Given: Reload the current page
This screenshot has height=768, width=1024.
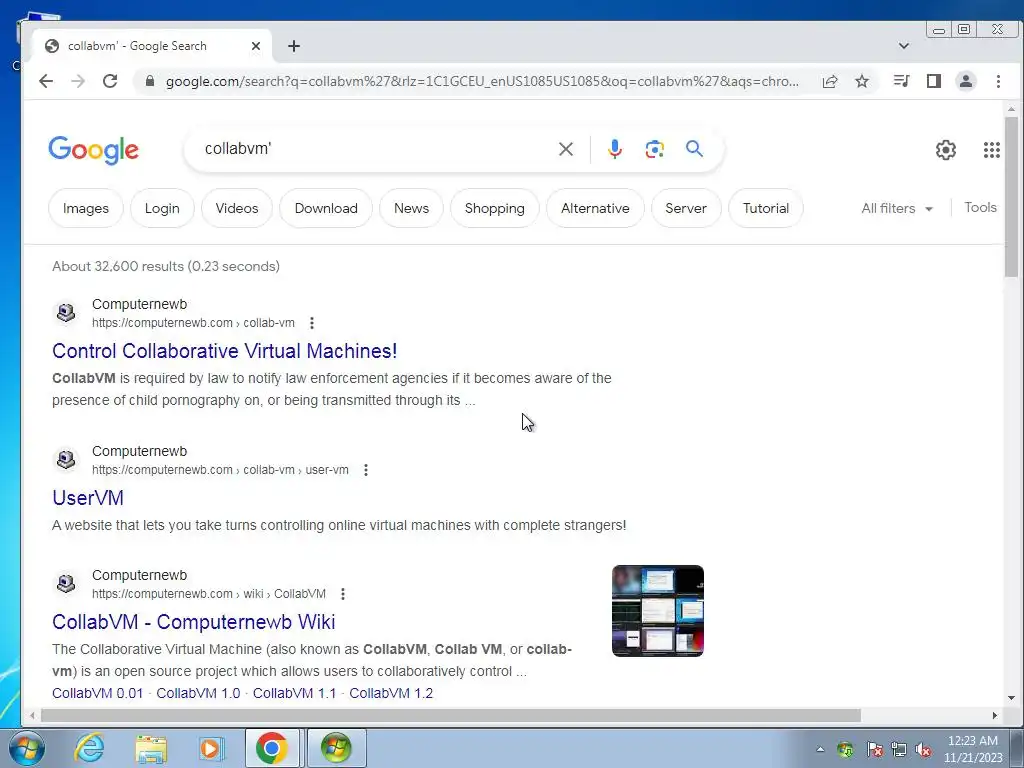Looking at the screenshot, I should 110,81.
